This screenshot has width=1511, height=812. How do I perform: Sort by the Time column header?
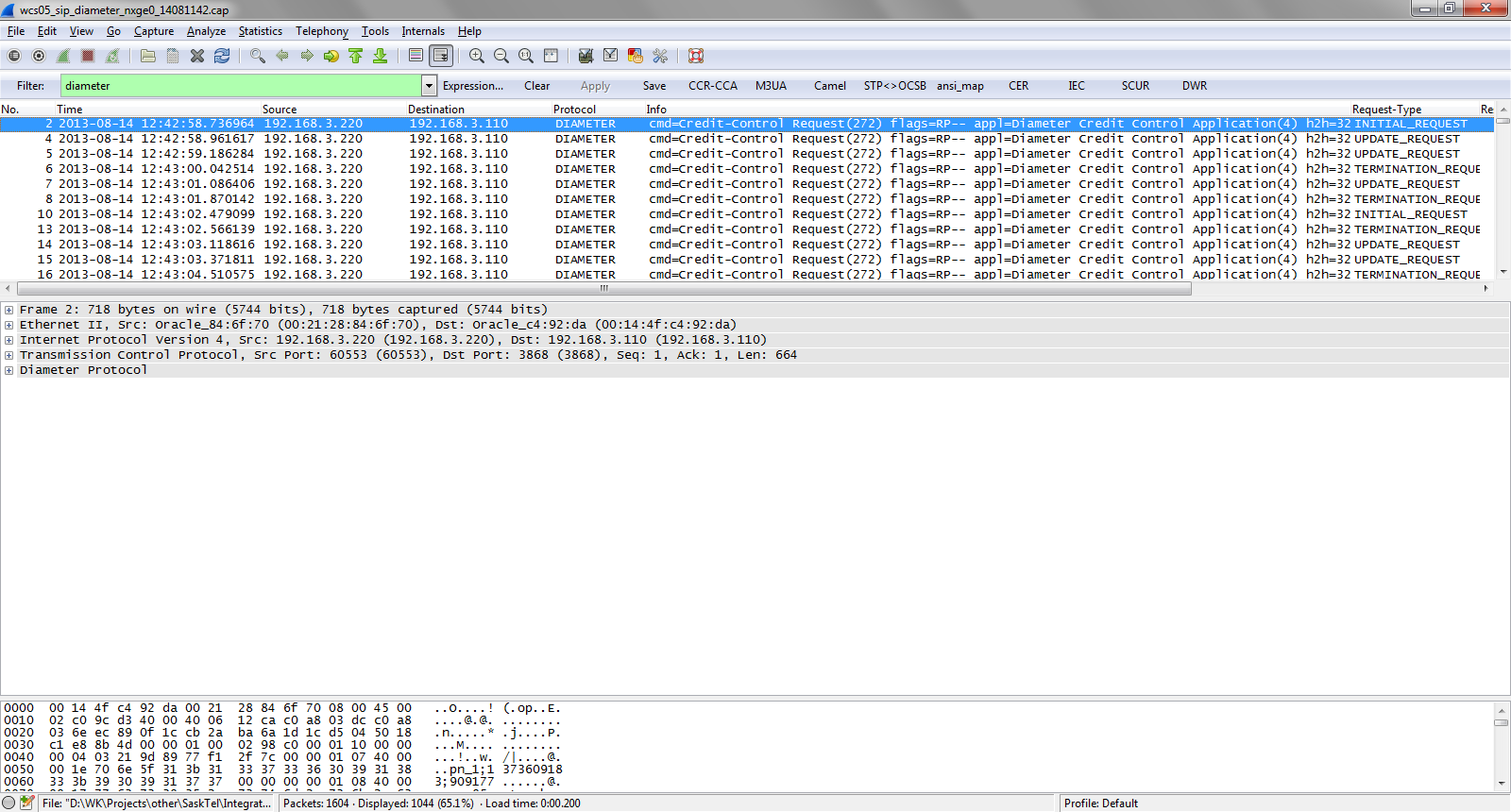coord(69,110)
